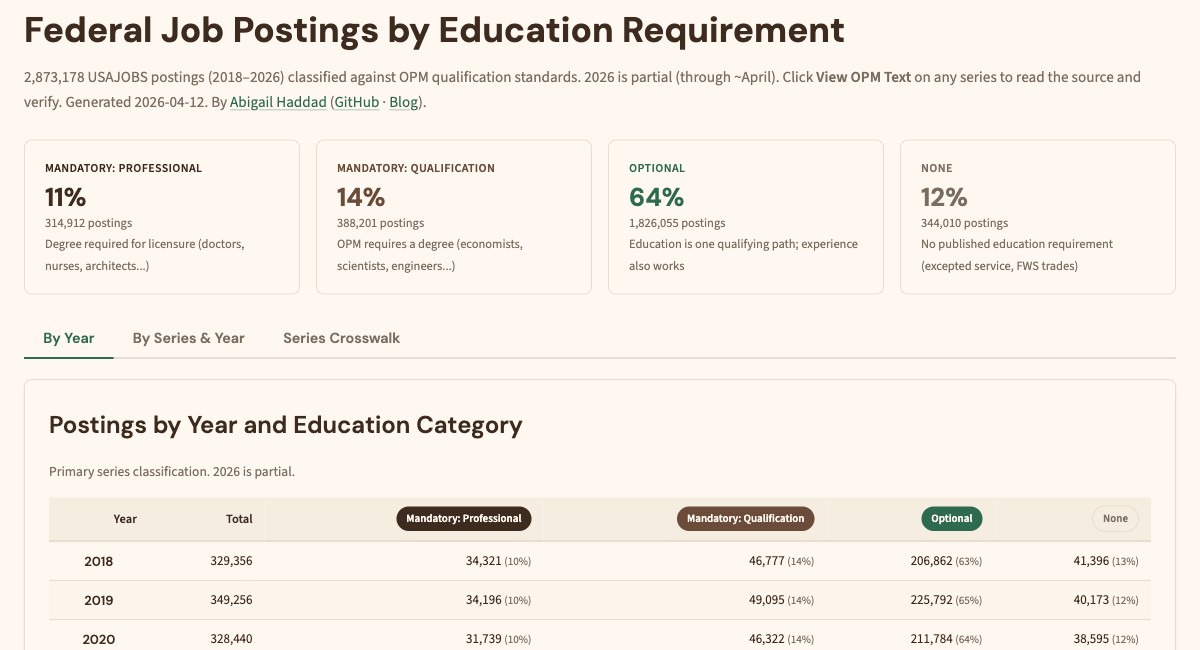This screenshot has height=650, width=1200.
Task: Click the Mandatory: Professional column badge
Action: 464,519
